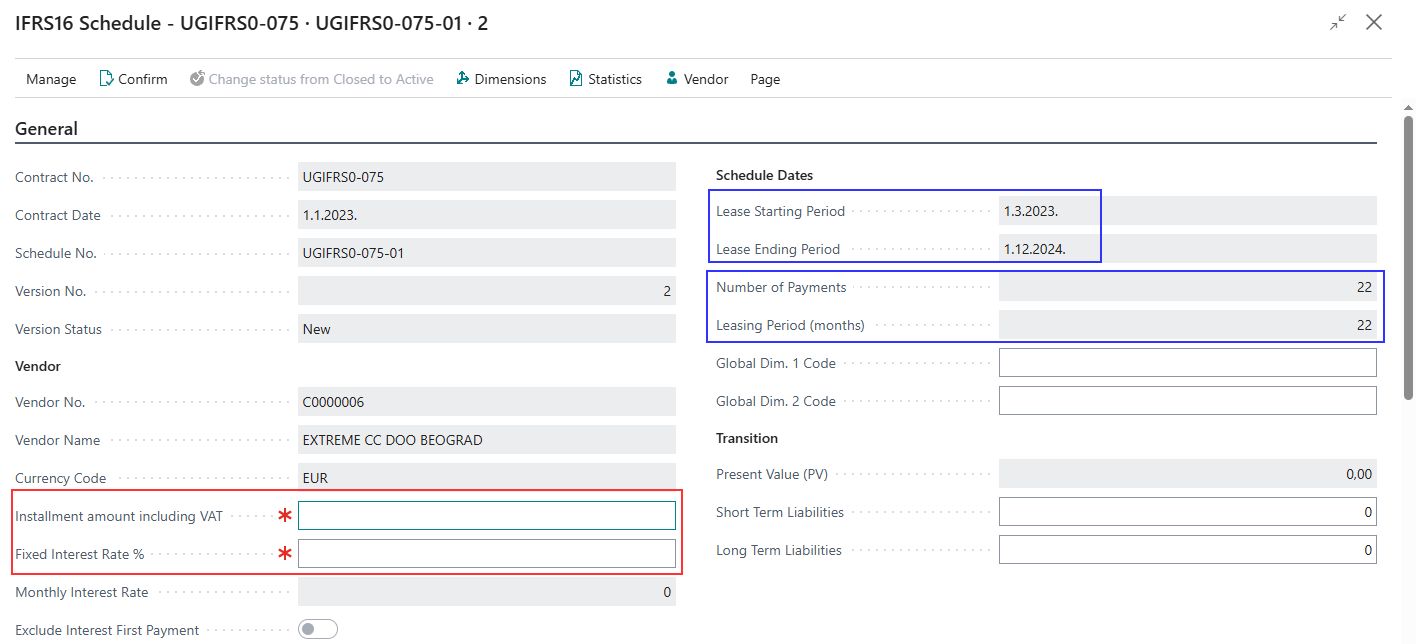
Task: Click Lease Starting Period value 1.3.2023.
Action: point(1188,211)
